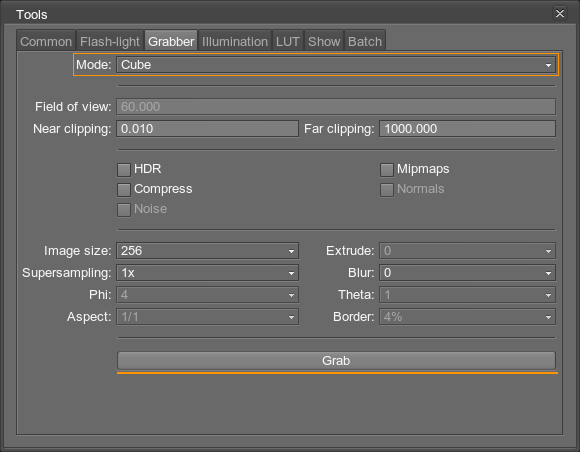
Task: Open the Mode dropdown set to Cube
Action: [x=336, y=65]
